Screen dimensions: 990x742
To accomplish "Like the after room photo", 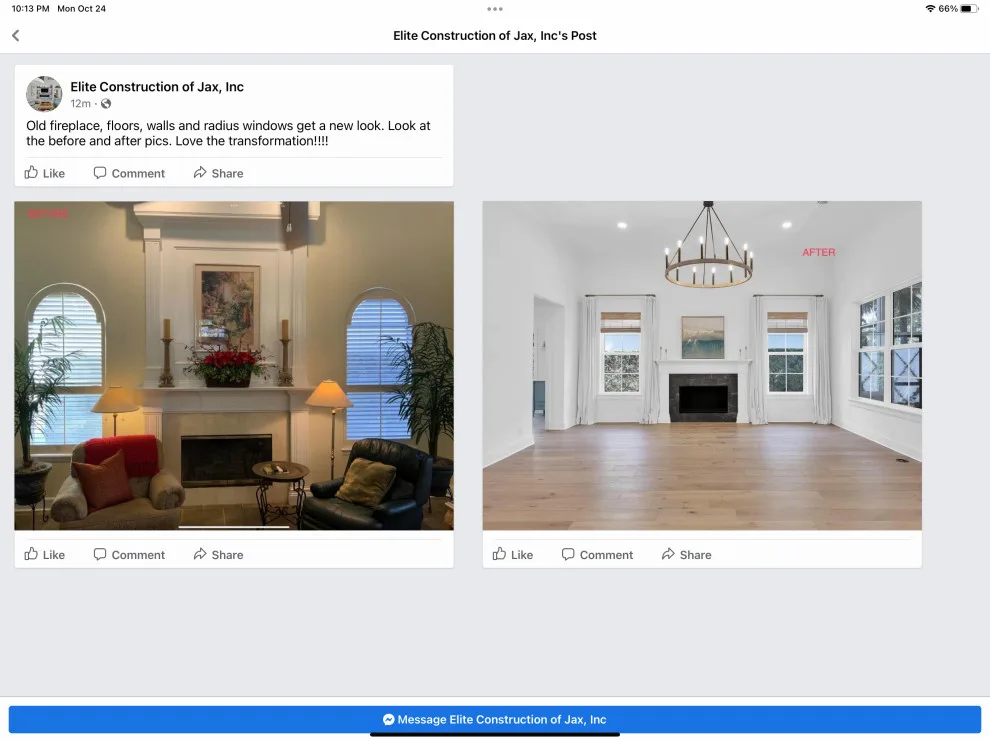I will (x=513, y=554).
